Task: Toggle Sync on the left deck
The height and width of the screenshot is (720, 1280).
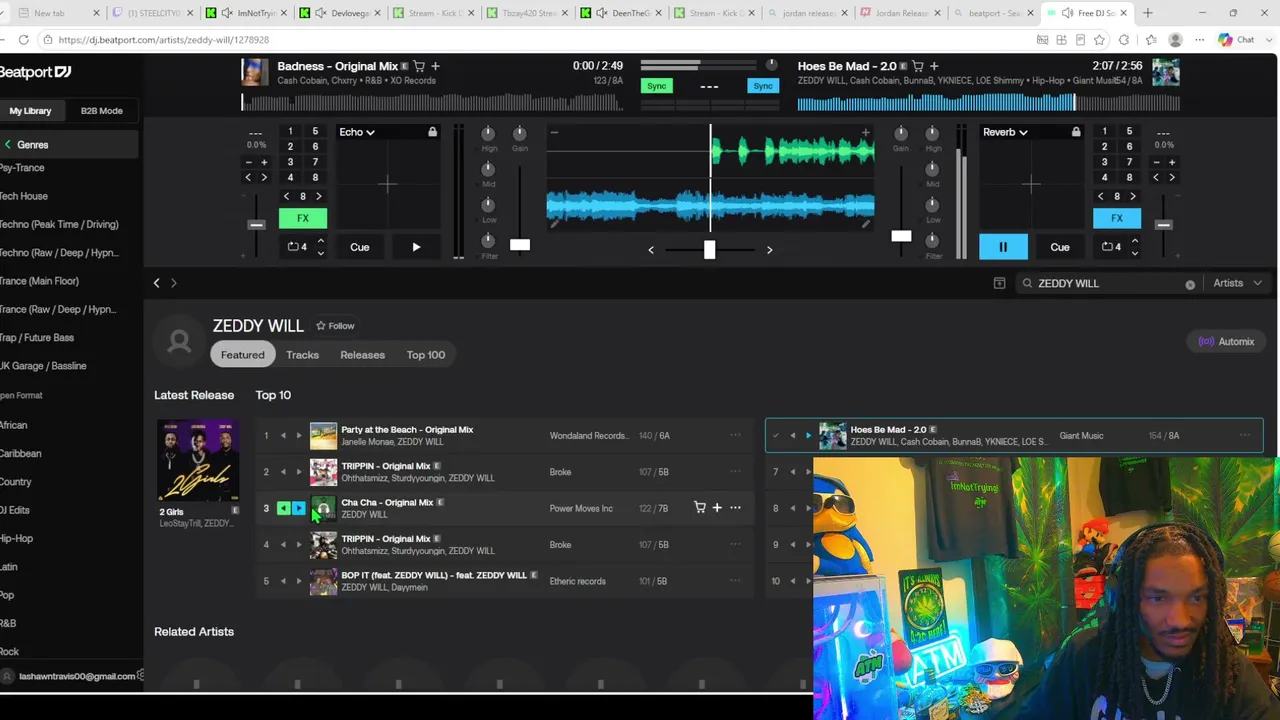Action: pyautogui.click(x=656, y=86)
